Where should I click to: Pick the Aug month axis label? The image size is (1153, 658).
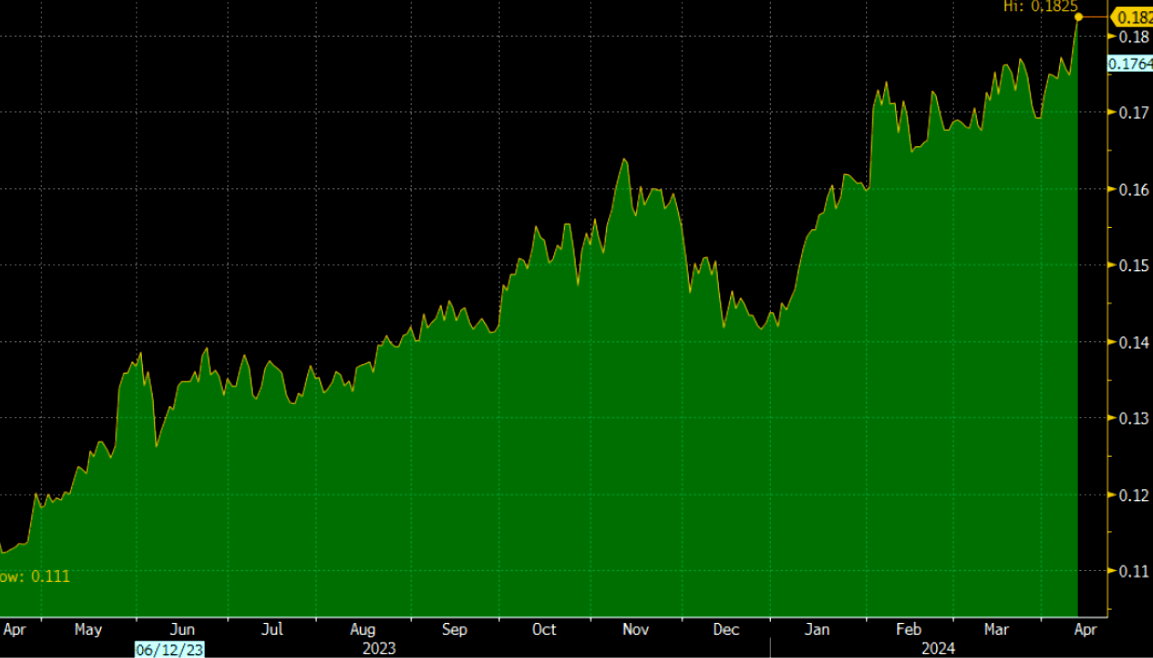click(363, 630)
